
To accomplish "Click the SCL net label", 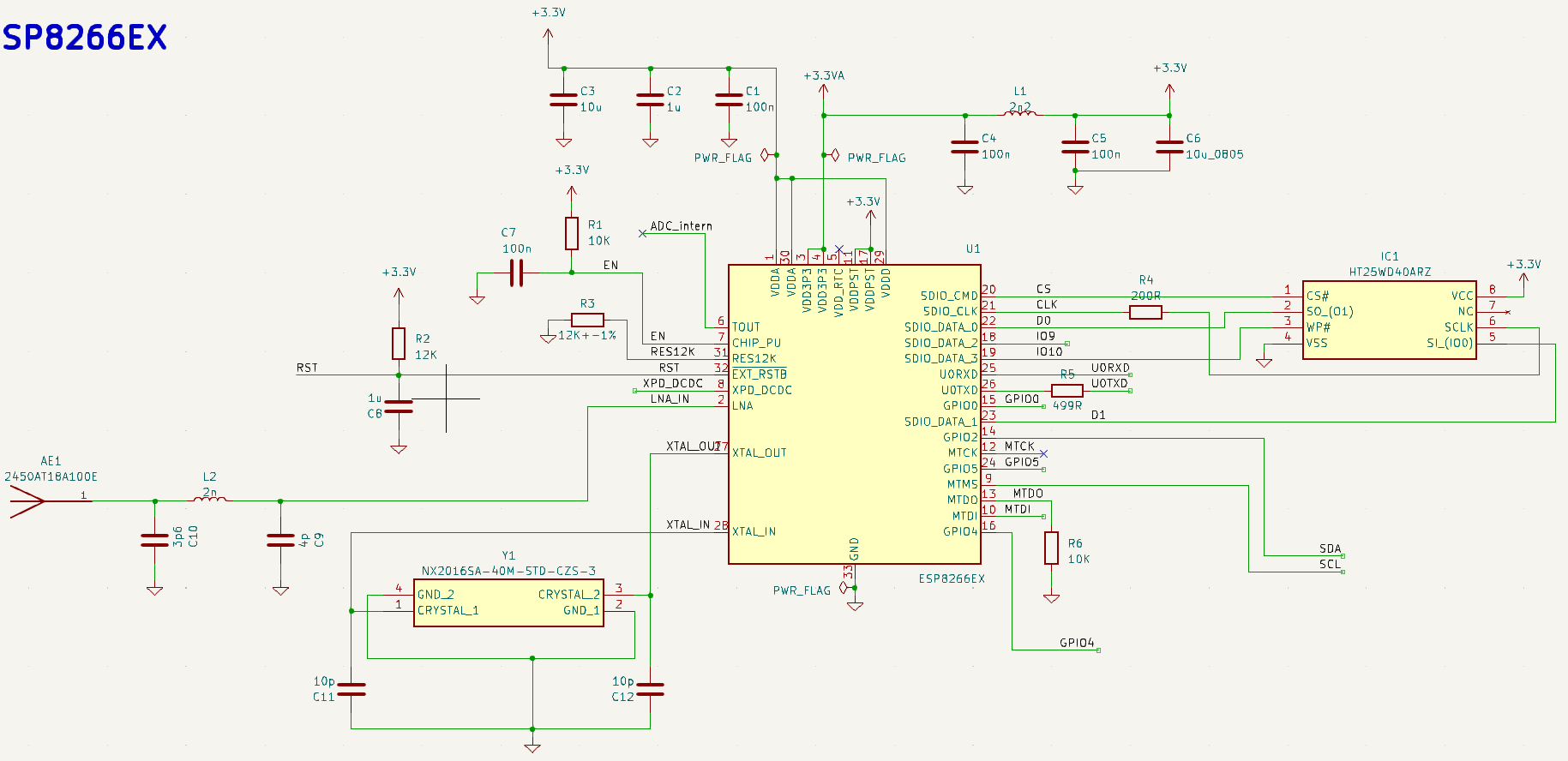I will (x=1331, y=564).
